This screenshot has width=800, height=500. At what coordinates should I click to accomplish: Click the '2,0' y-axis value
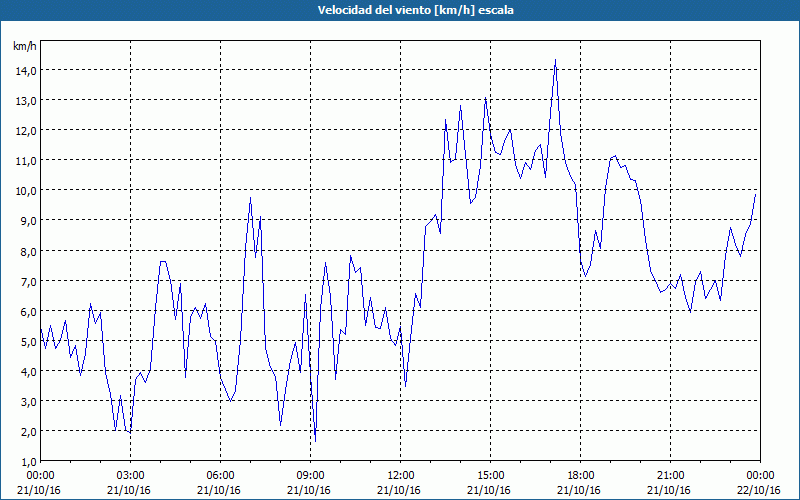click(28, 432)
